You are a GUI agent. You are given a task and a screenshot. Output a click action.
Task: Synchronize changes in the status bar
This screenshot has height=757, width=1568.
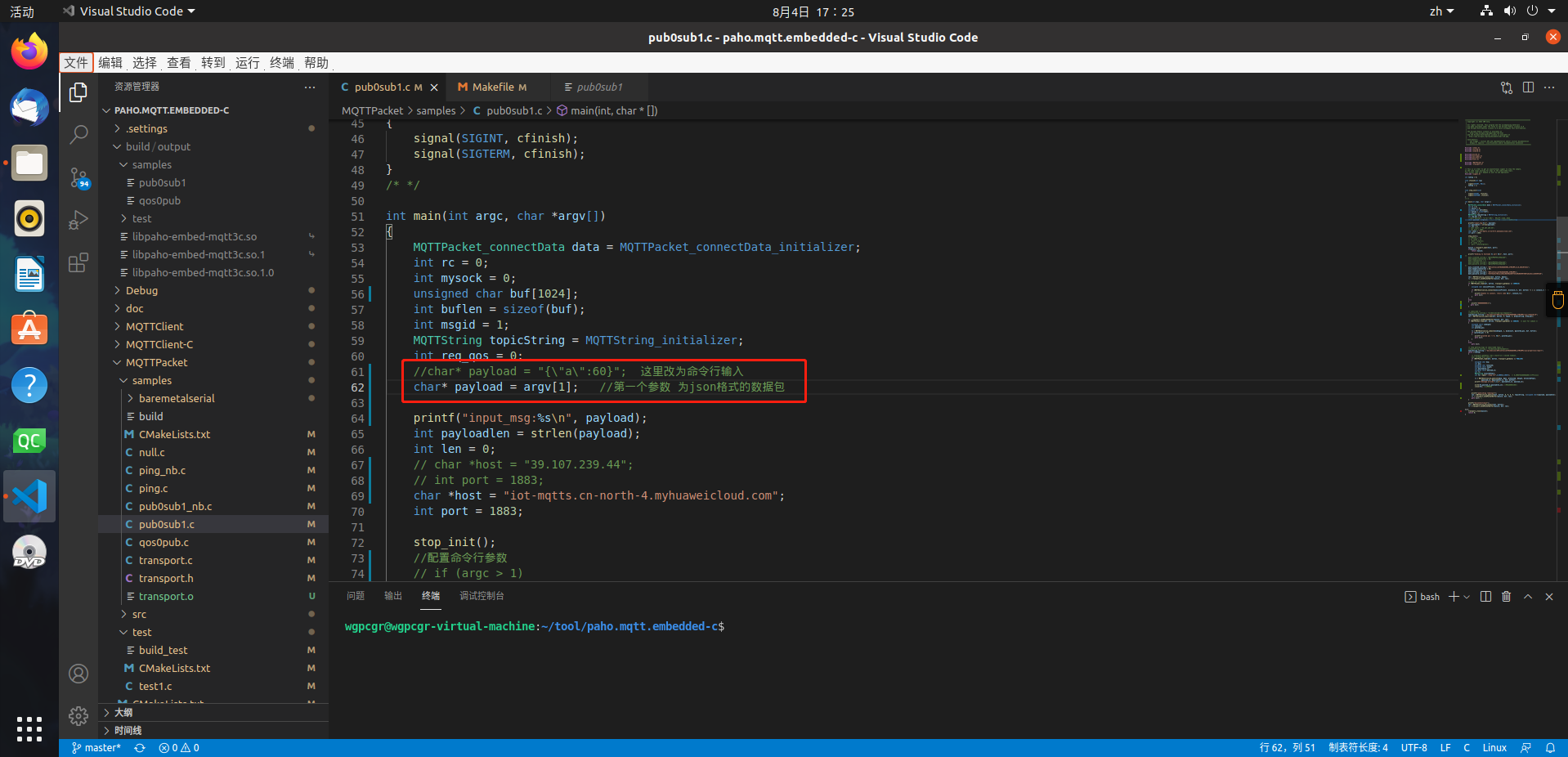140,748
